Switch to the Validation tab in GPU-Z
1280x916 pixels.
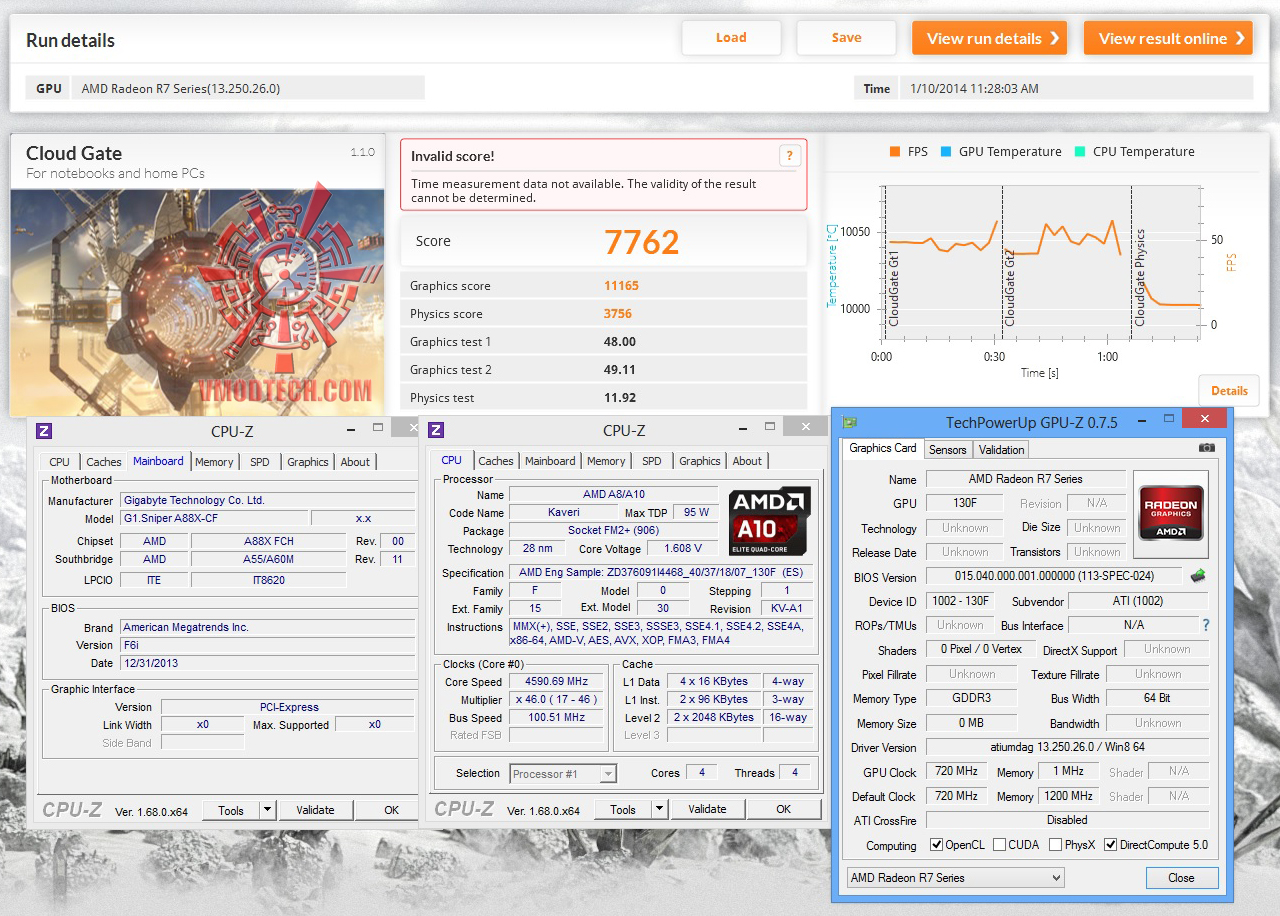(x=1001, y=450)
